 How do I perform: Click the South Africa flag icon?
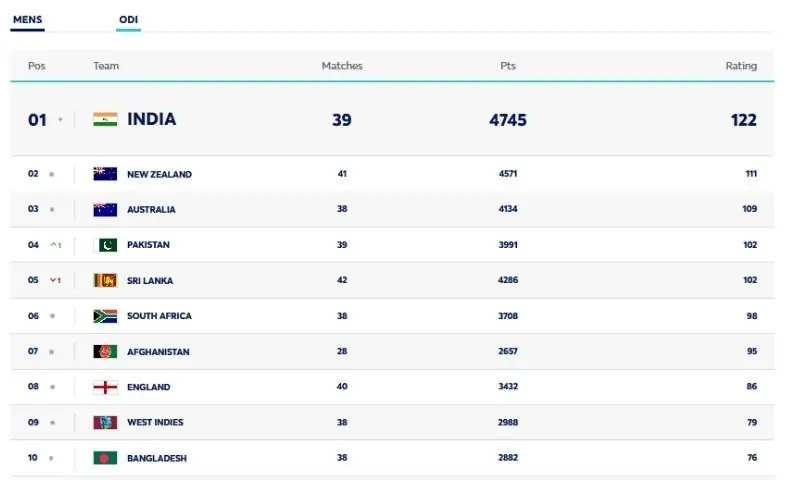click(x=105, y=316)
